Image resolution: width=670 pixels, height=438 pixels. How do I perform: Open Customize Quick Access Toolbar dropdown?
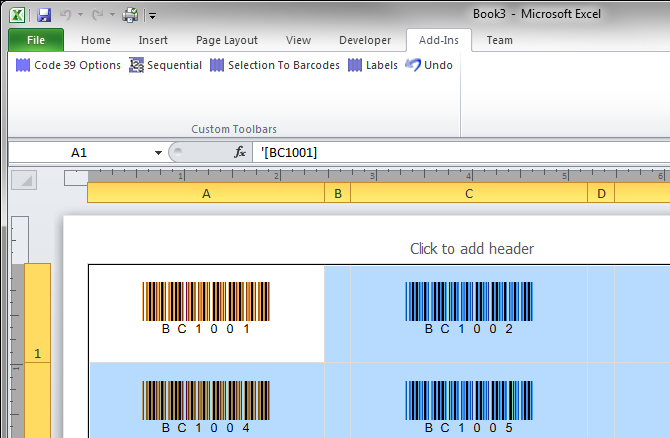click(152, 16)
